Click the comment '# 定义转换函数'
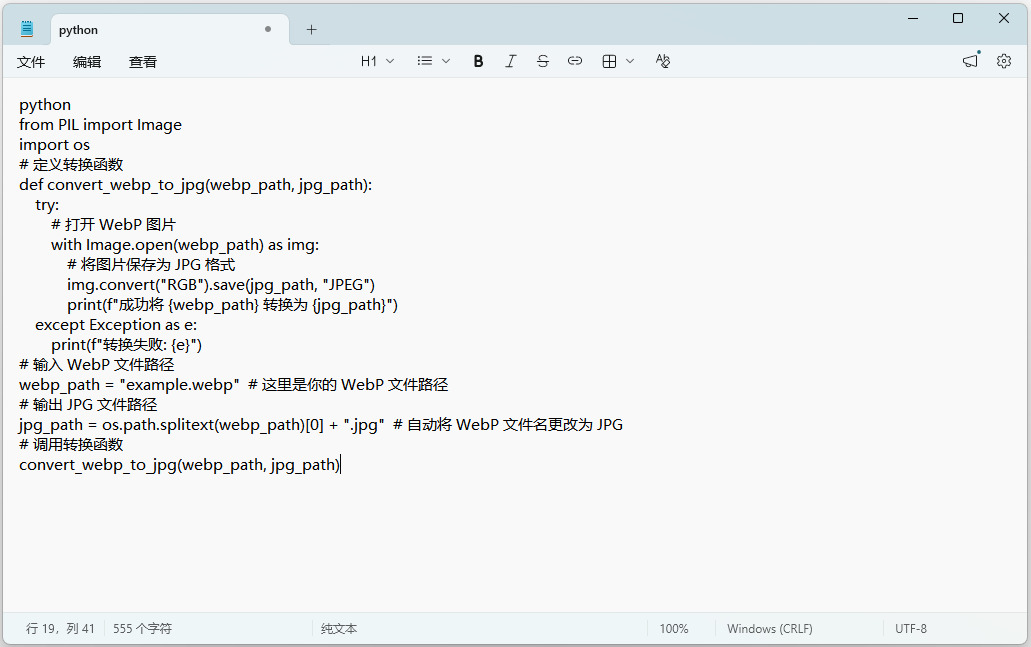Screen dimensions: 1031x647 tap(71, 164)
